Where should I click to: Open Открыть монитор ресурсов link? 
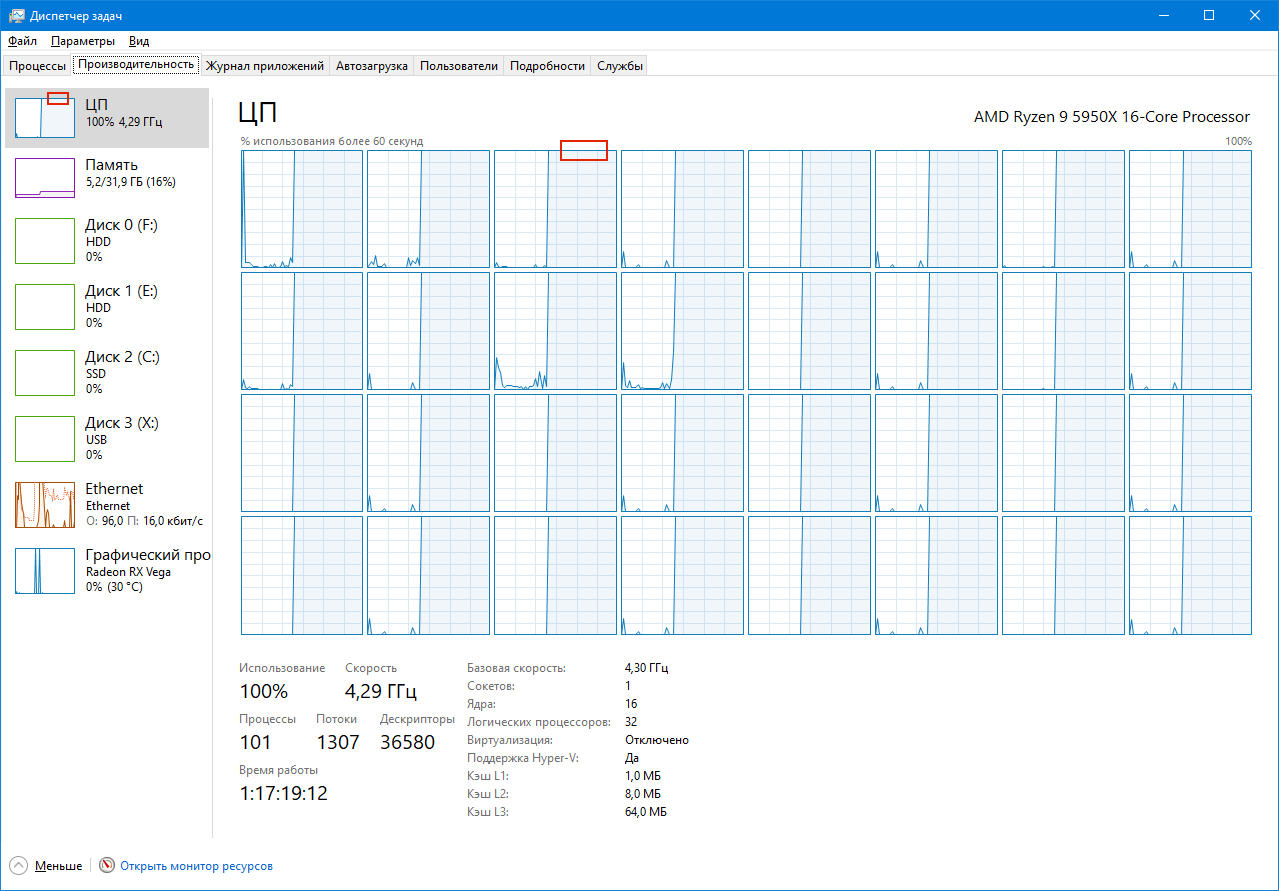[x=194, y=865]
